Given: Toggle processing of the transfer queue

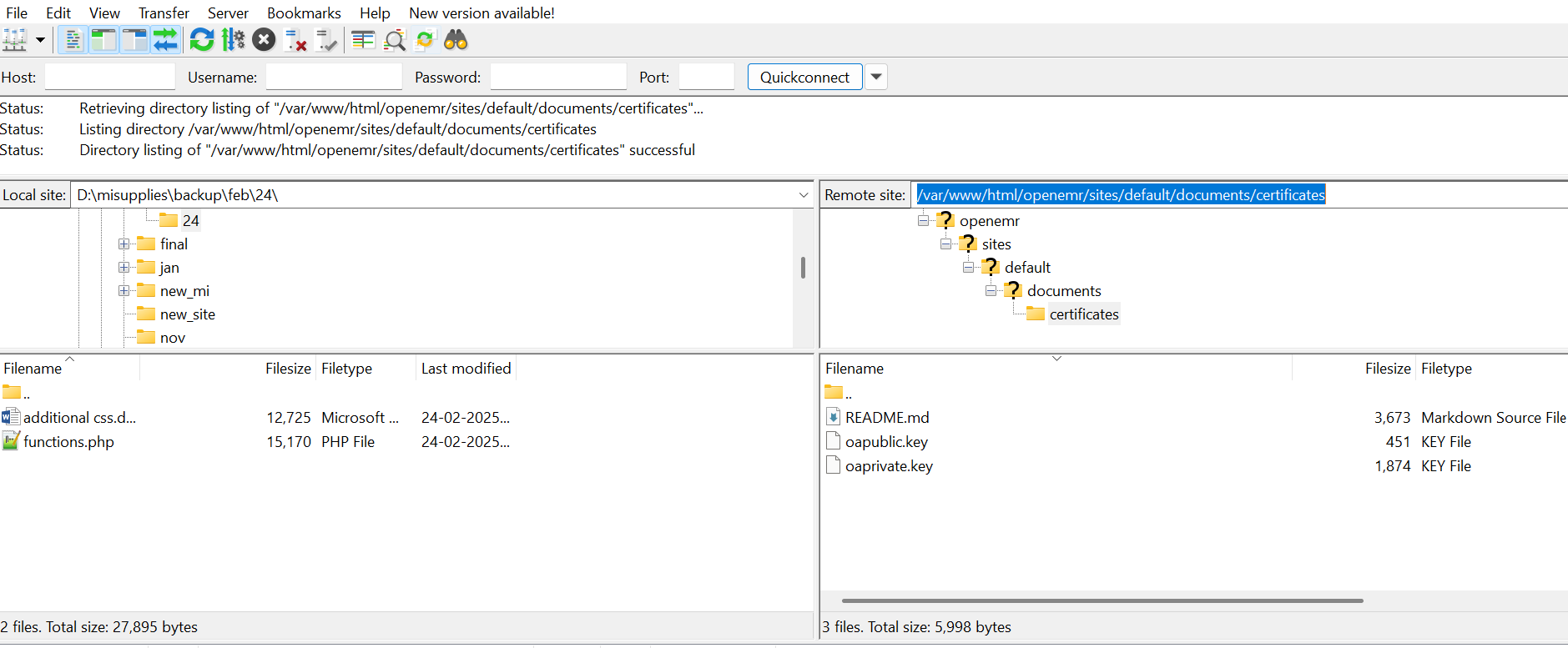Looking at the screenshot, I should point(233,40).
